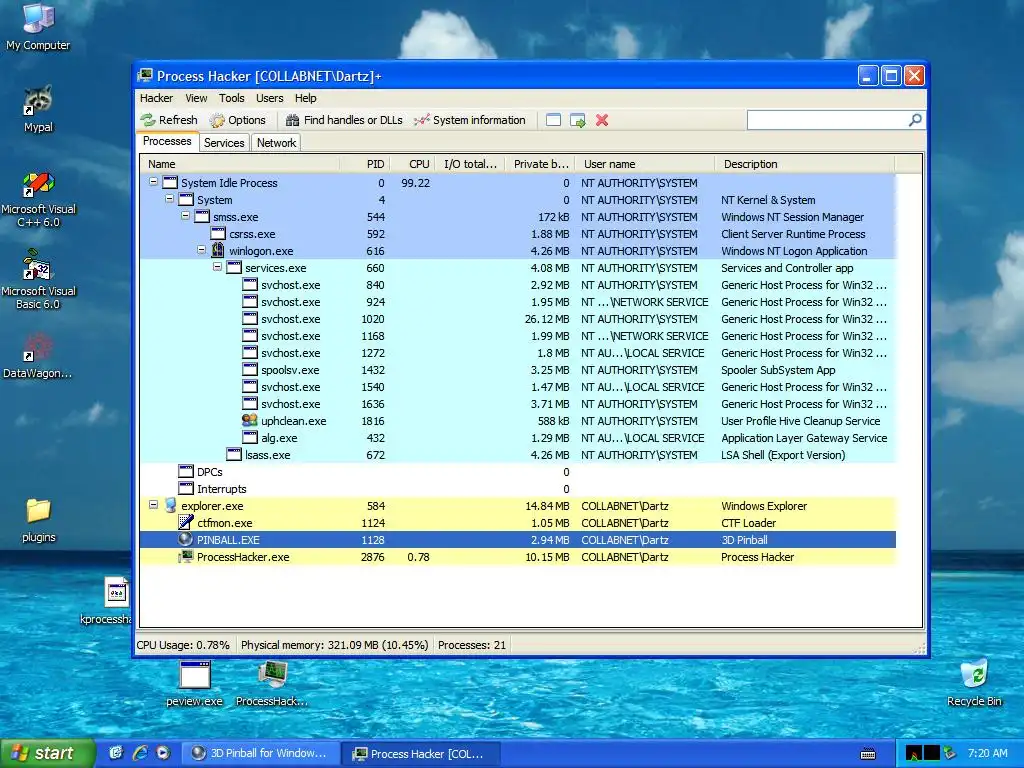Sort by the CPU column header
Image resolution: width=1024 pixels, height=768 pixels.
pos(411,164)
